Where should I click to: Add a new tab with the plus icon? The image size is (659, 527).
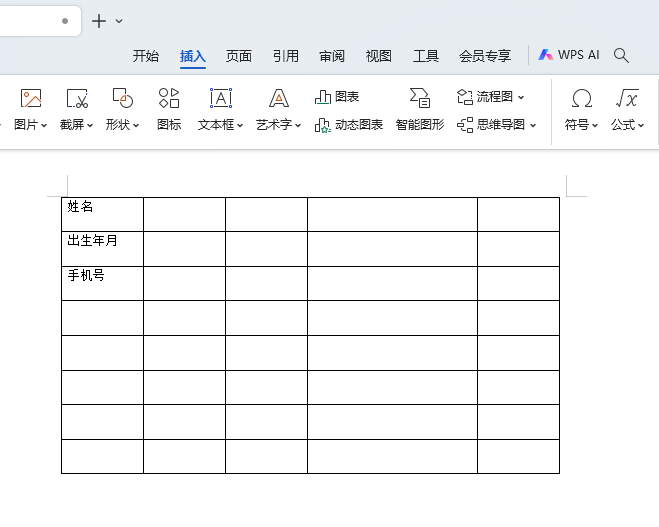[99, 21]
